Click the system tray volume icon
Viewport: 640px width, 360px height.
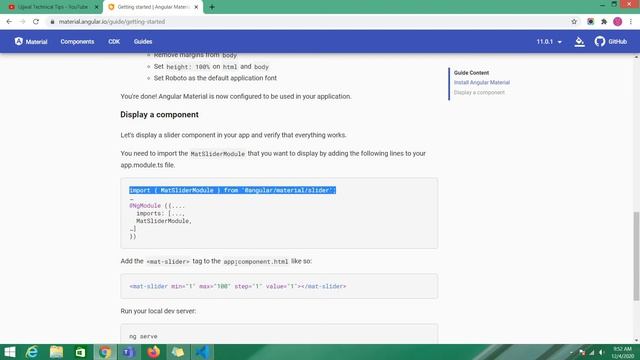602,352
